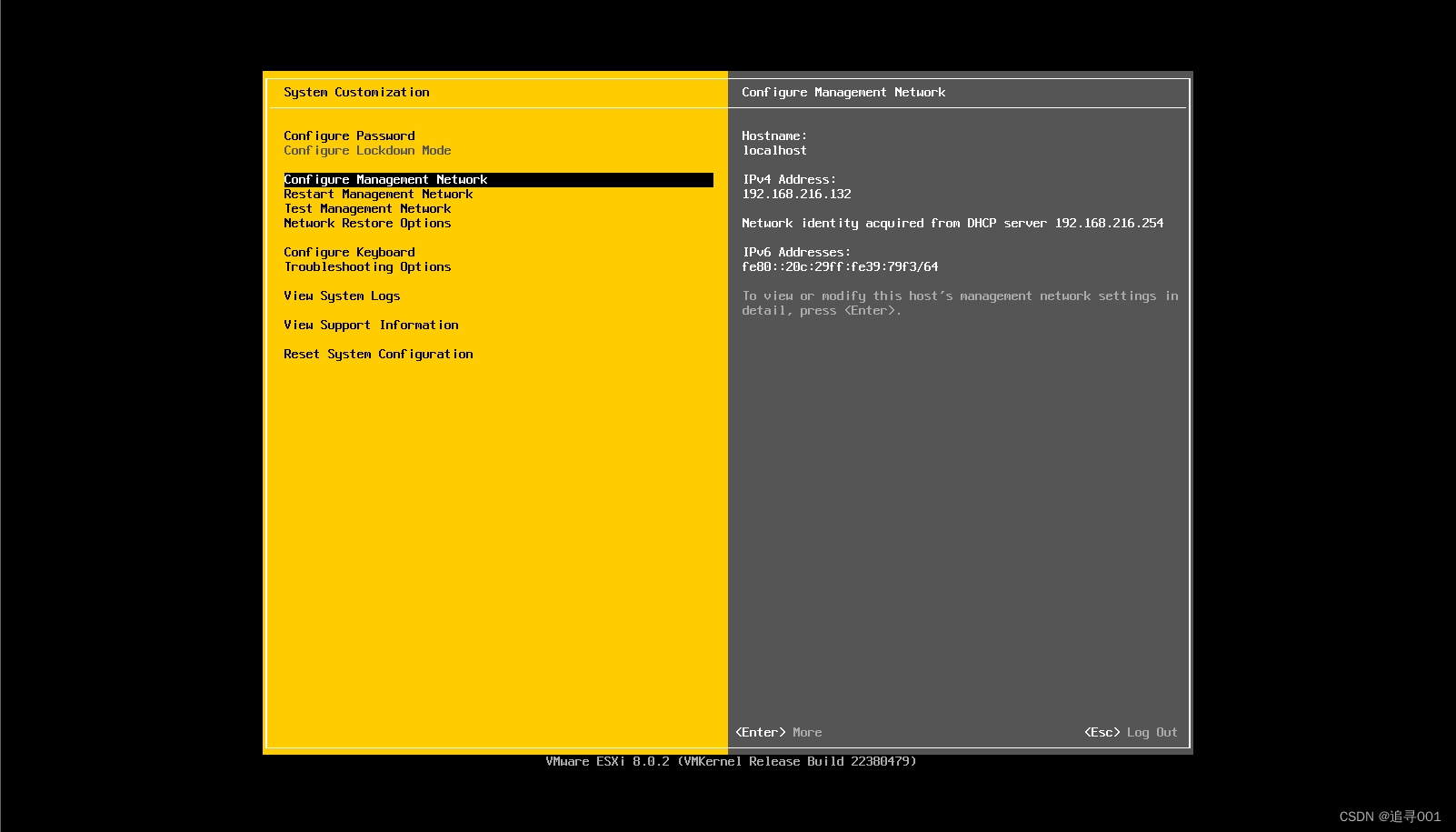The image size is (1456, 832).
Task: Click the localhost hostname value
Action: [774, 151]
